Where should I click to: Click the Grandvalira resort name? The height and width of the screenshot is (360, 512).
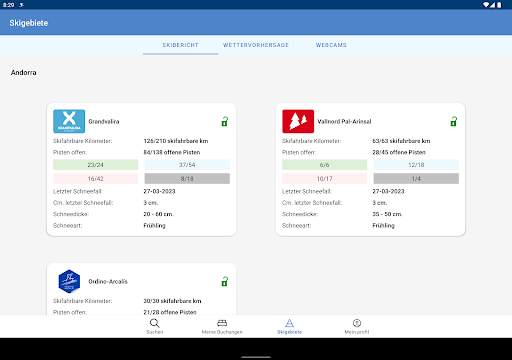pos(104,121)
